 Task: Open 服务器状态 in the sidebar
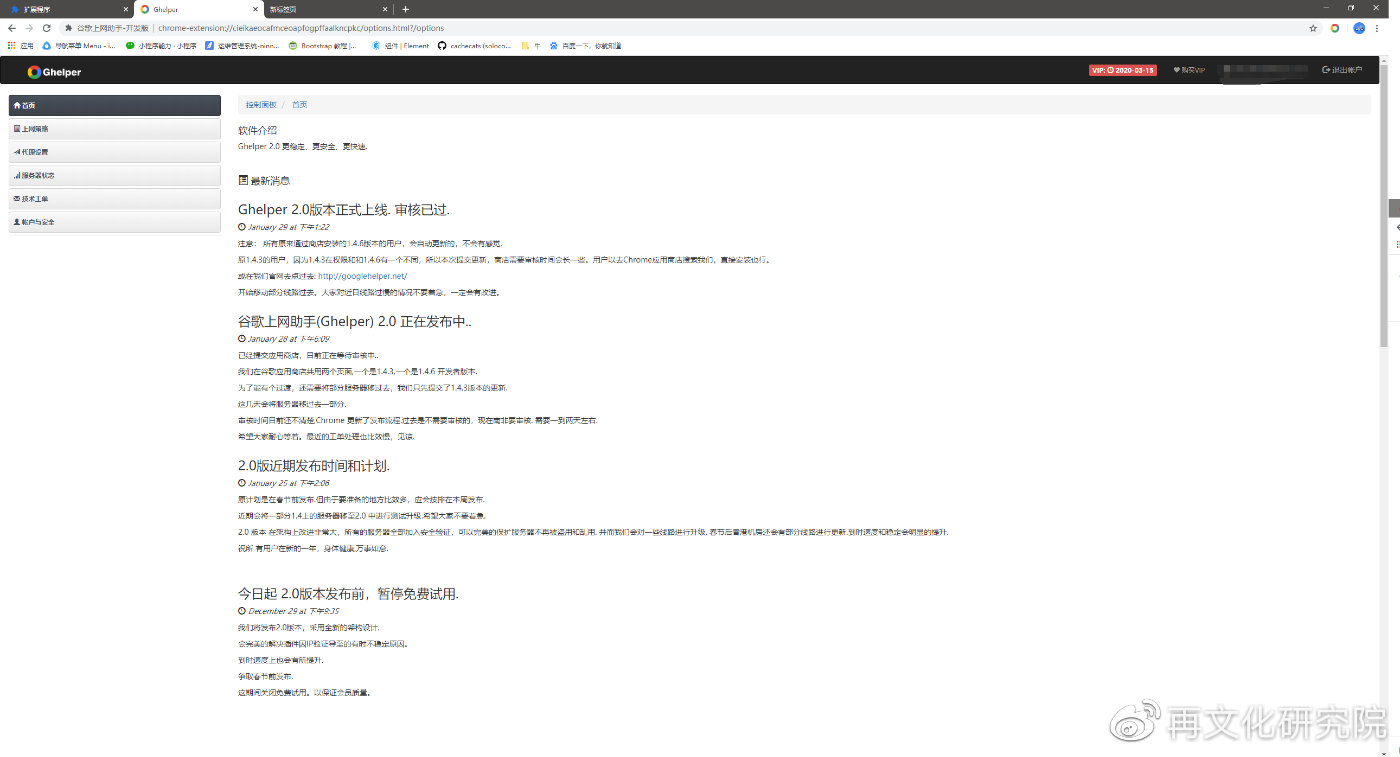point(115,175)
